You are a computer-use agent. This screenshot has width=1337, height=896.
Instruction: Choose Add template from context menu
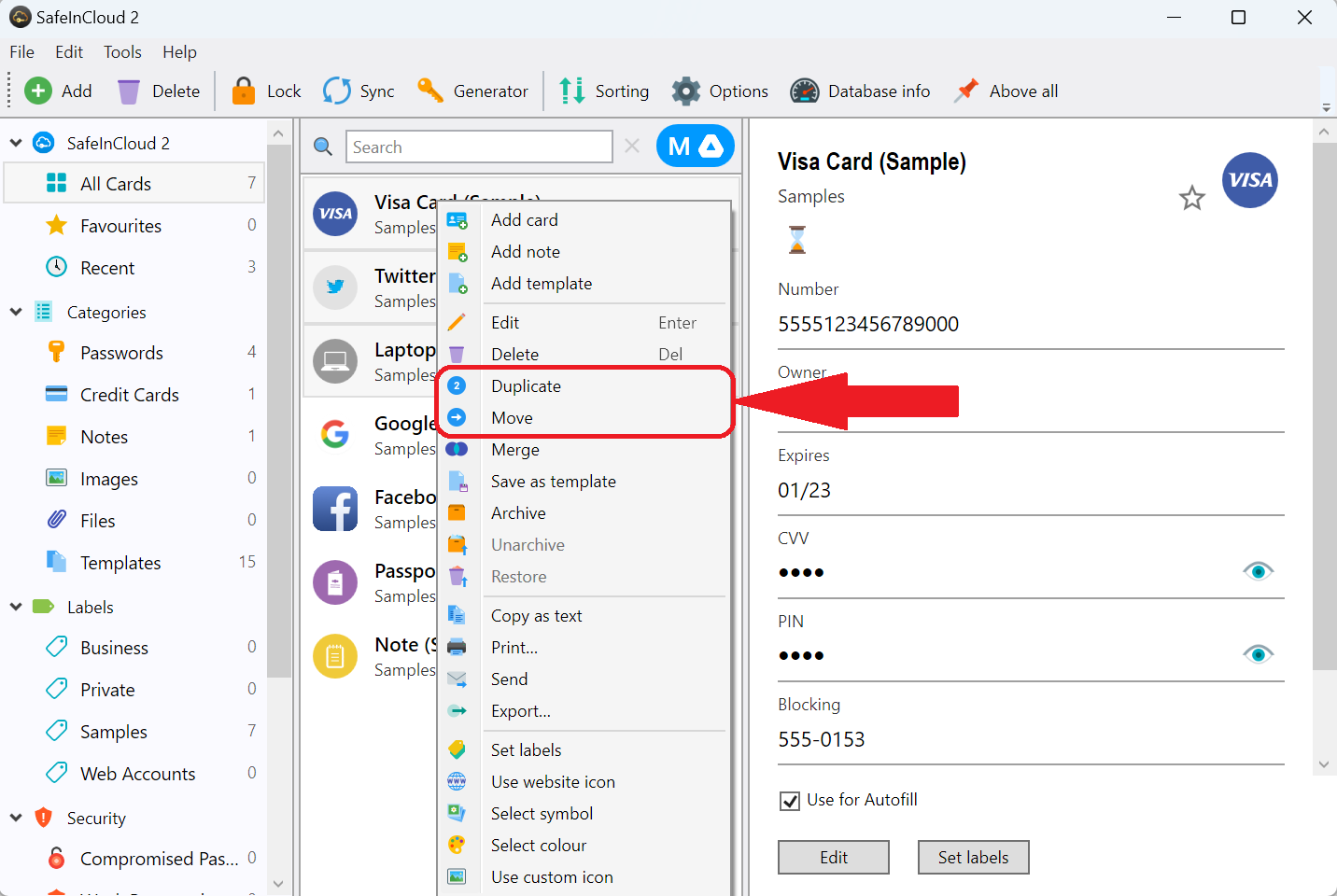(x=584, y=284)
